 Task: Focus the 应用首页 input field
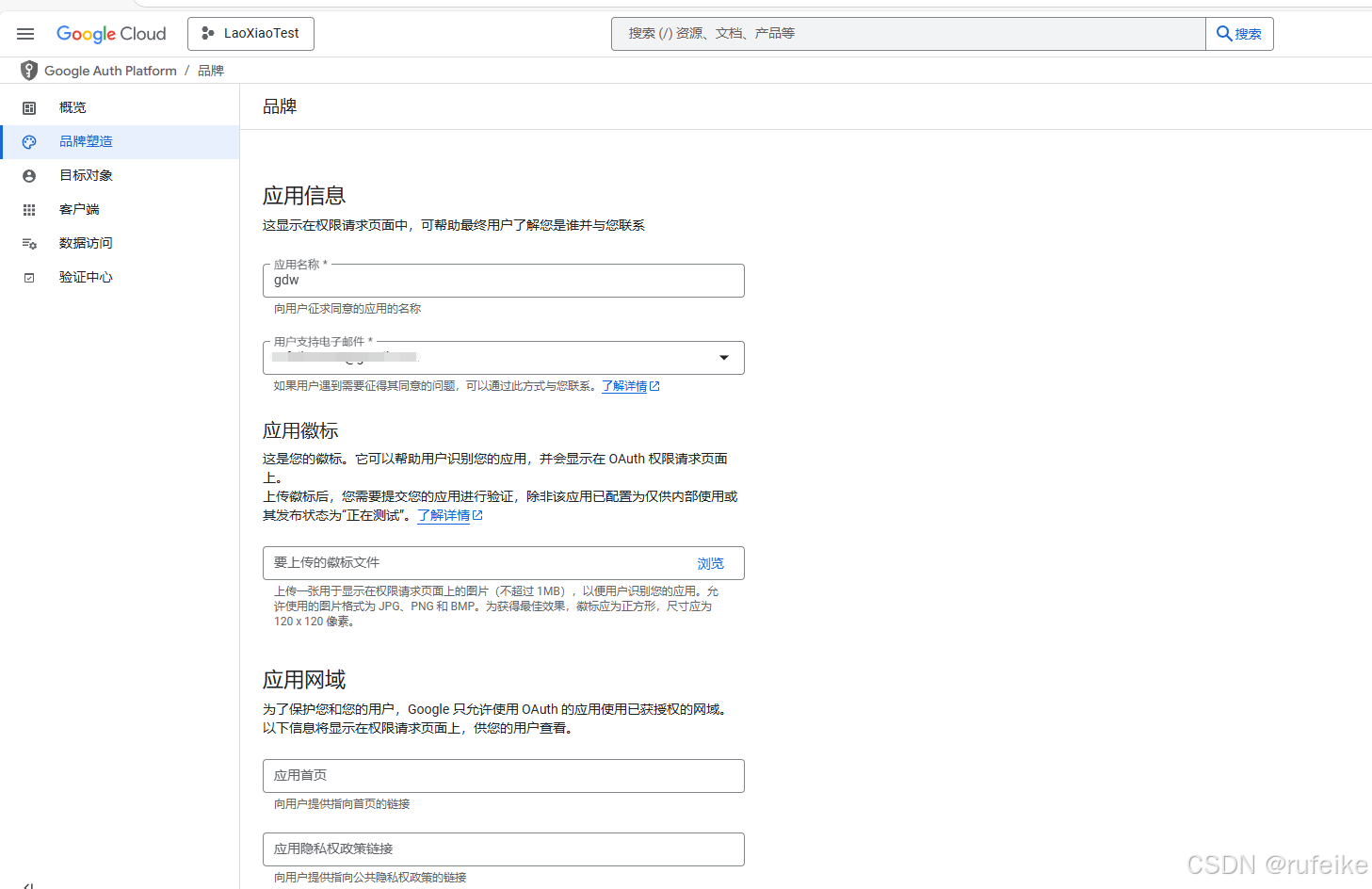[x=504, y=776]
